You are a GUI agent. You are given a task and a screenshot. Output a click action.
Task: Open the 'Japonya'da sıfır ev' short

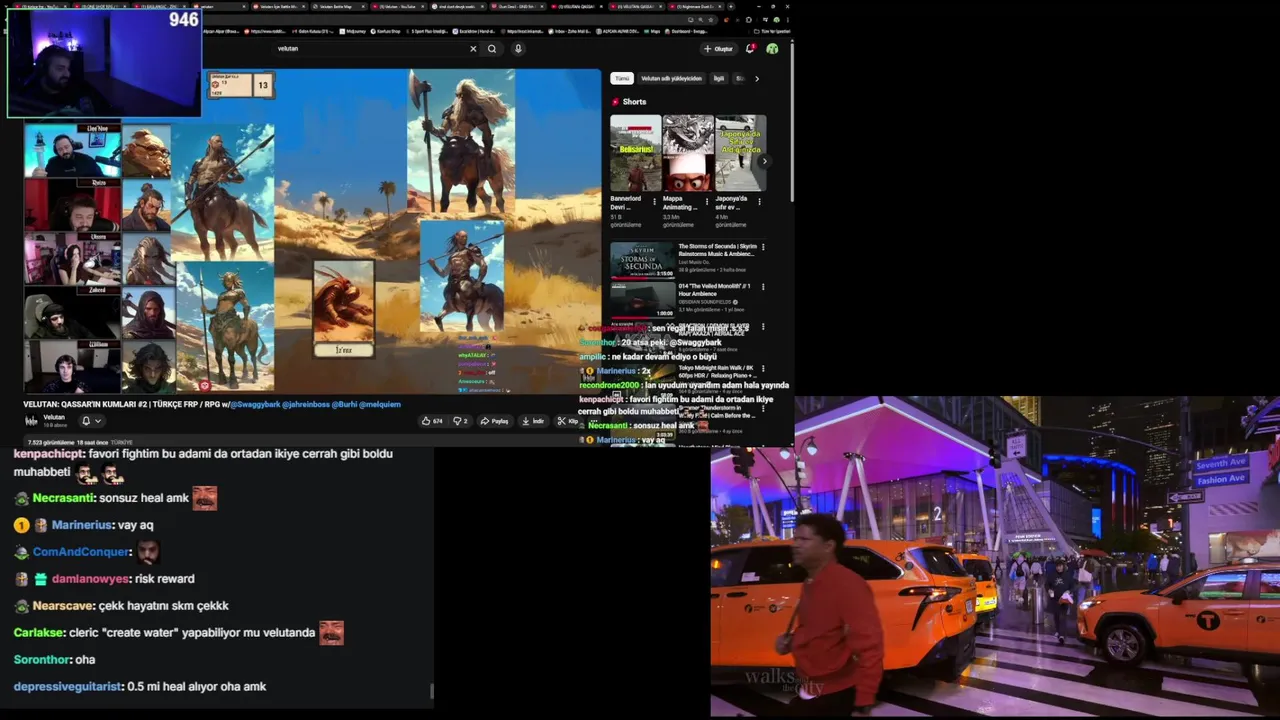[741, 153]
